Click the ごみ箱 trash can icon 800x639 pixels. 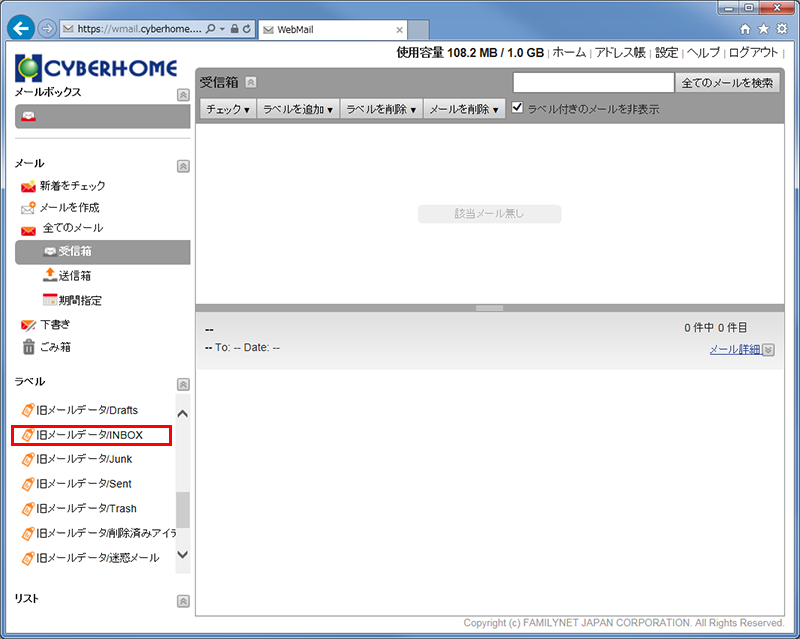coord(28,347)
